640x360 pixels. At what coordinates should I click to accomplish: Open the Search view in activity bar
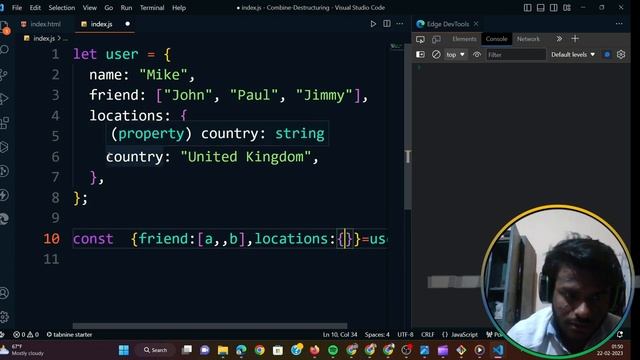4,50
